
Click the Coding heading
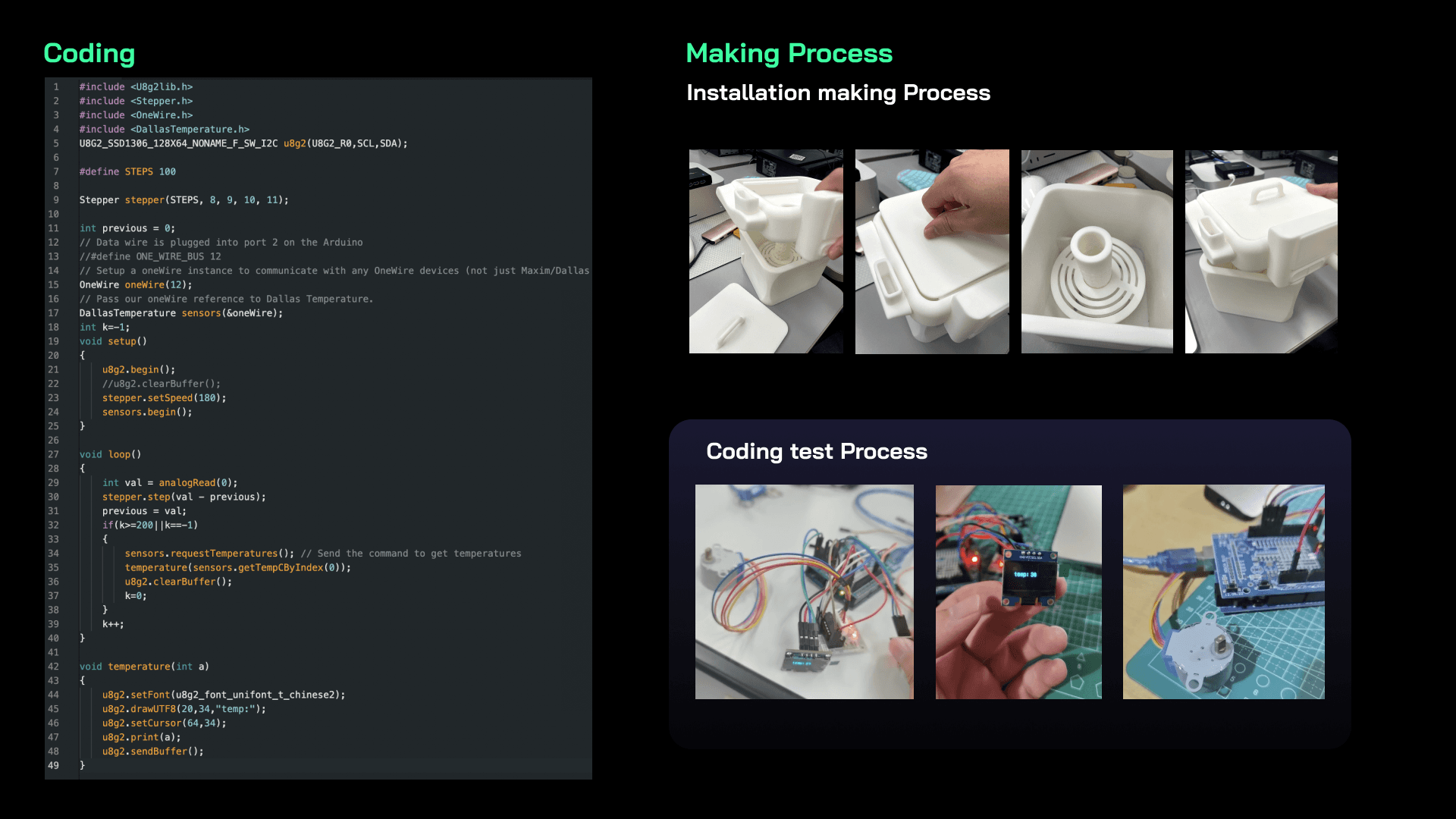[89, 53]
